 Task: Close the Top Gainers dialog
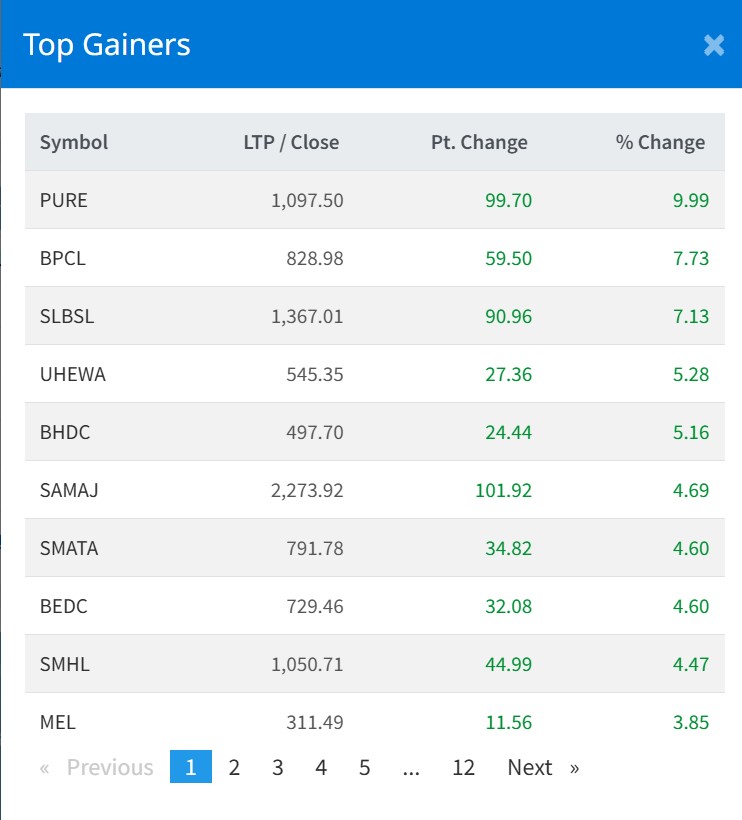pyautogui.click(x=713, y=45)
